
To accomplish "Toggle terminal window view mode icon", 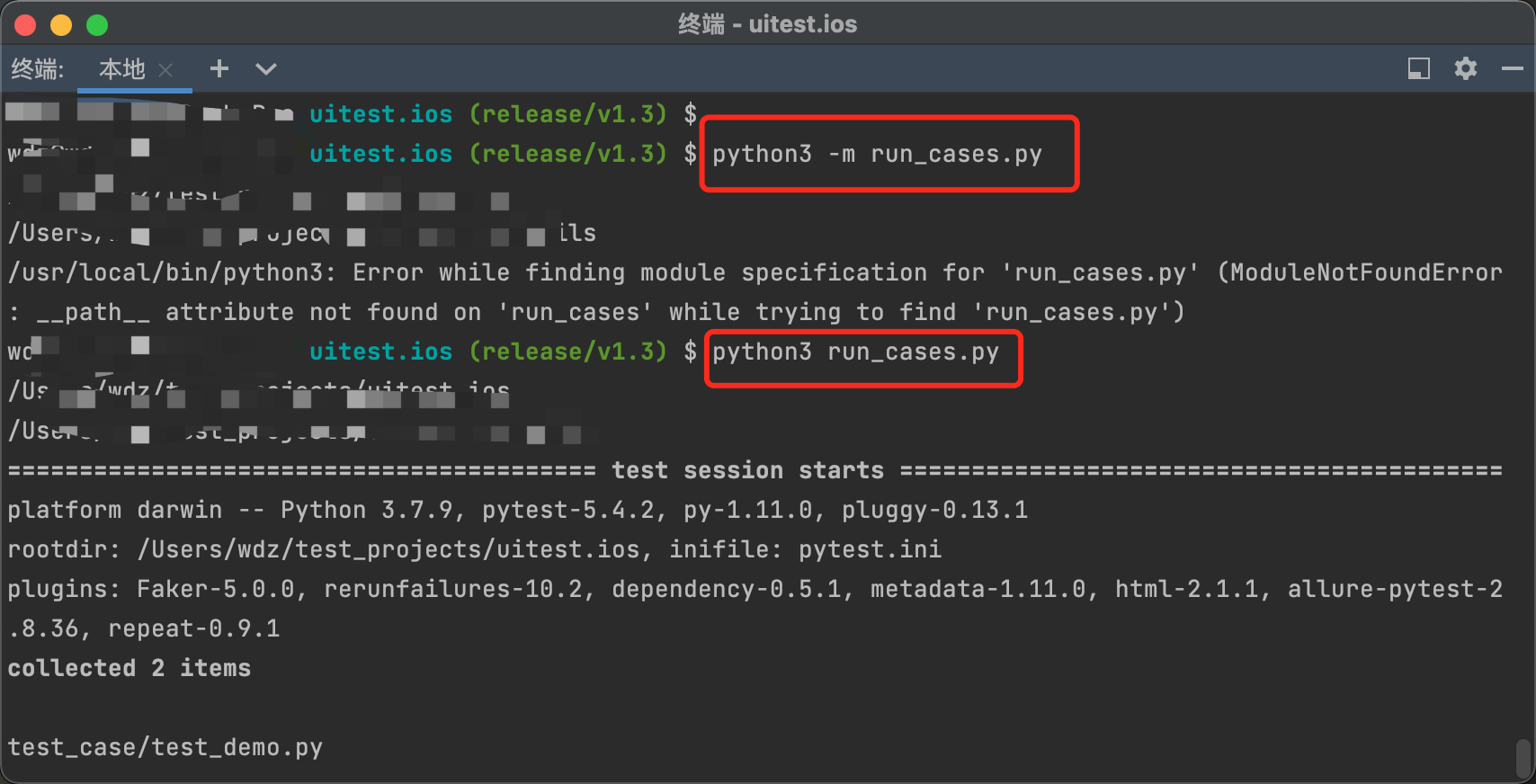I will 1419,68.
